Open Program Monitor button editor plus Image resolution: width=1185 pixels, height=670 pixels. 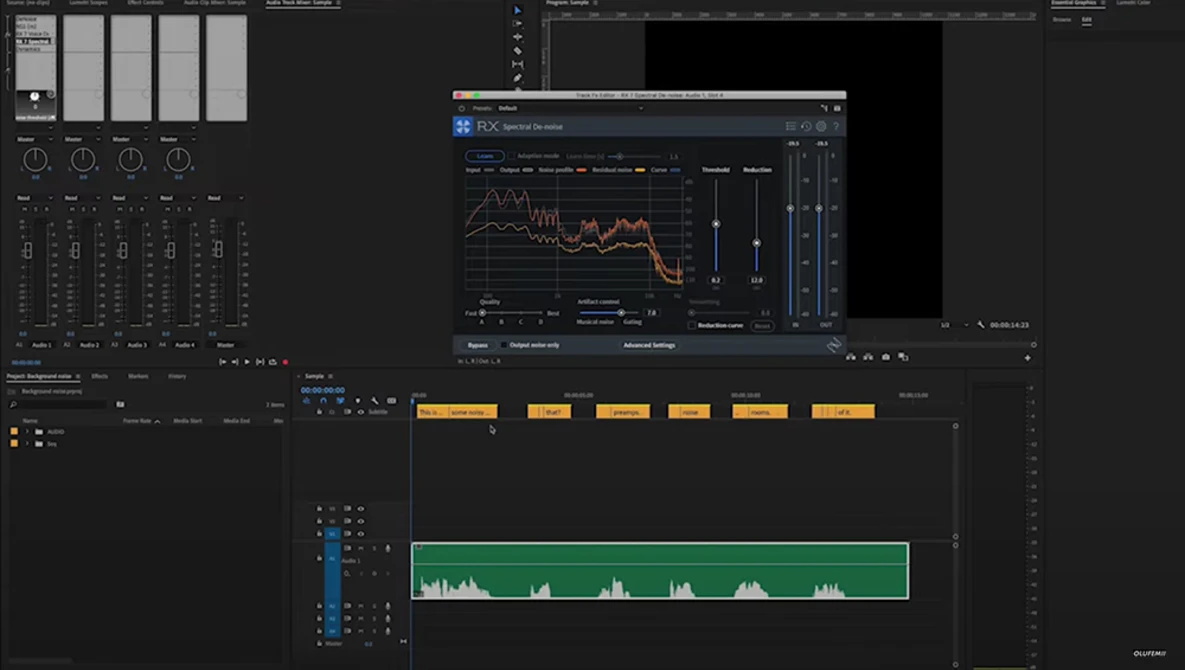click(1028, 357)
